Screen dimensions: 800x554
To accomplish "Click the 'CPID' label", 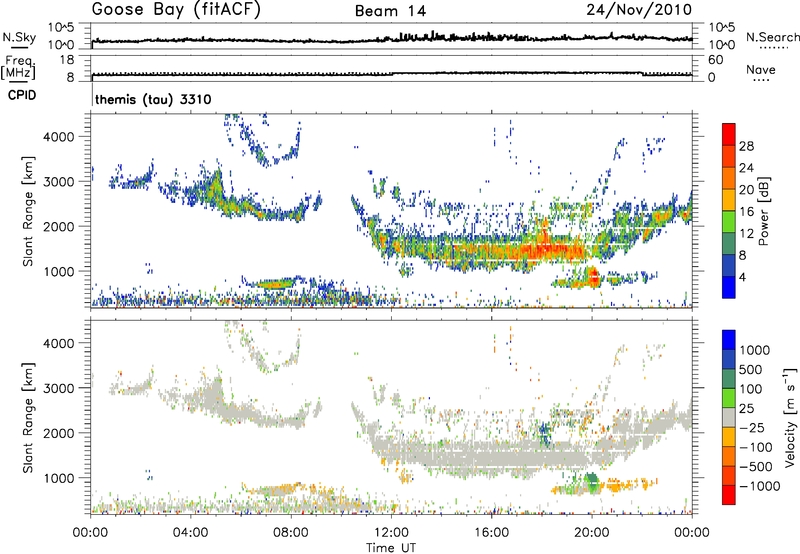I will click(x=22, y=95).
